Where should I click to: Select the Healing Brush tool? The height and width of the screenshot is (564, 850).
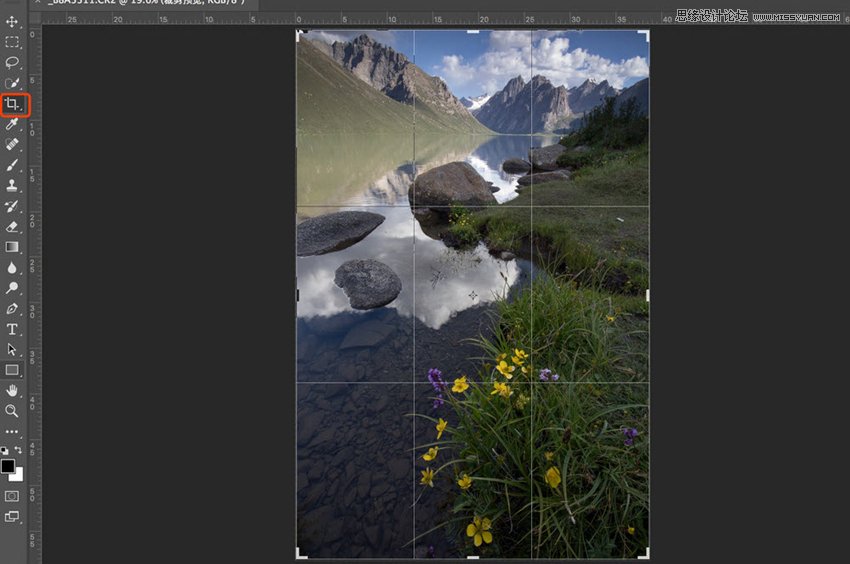point(12,144)
